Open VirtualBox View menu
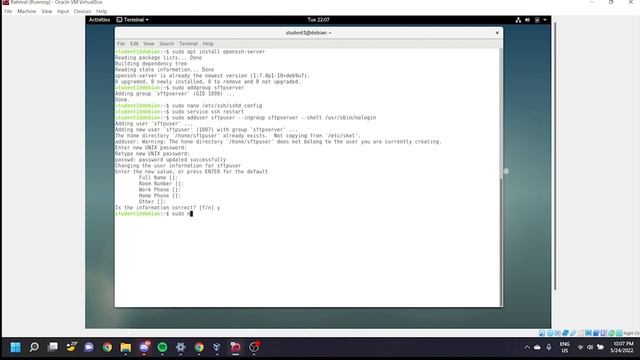The width and height of the screenshot is (640, 360). pos(47,11)
